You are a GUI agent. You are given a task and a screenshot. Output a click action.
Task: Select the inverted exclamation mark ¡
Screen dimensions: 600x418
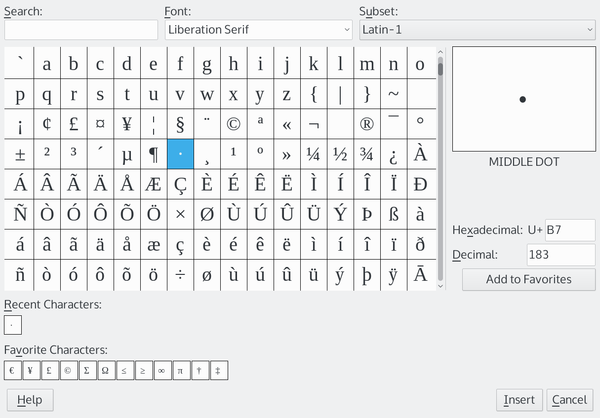click(20, 124)
